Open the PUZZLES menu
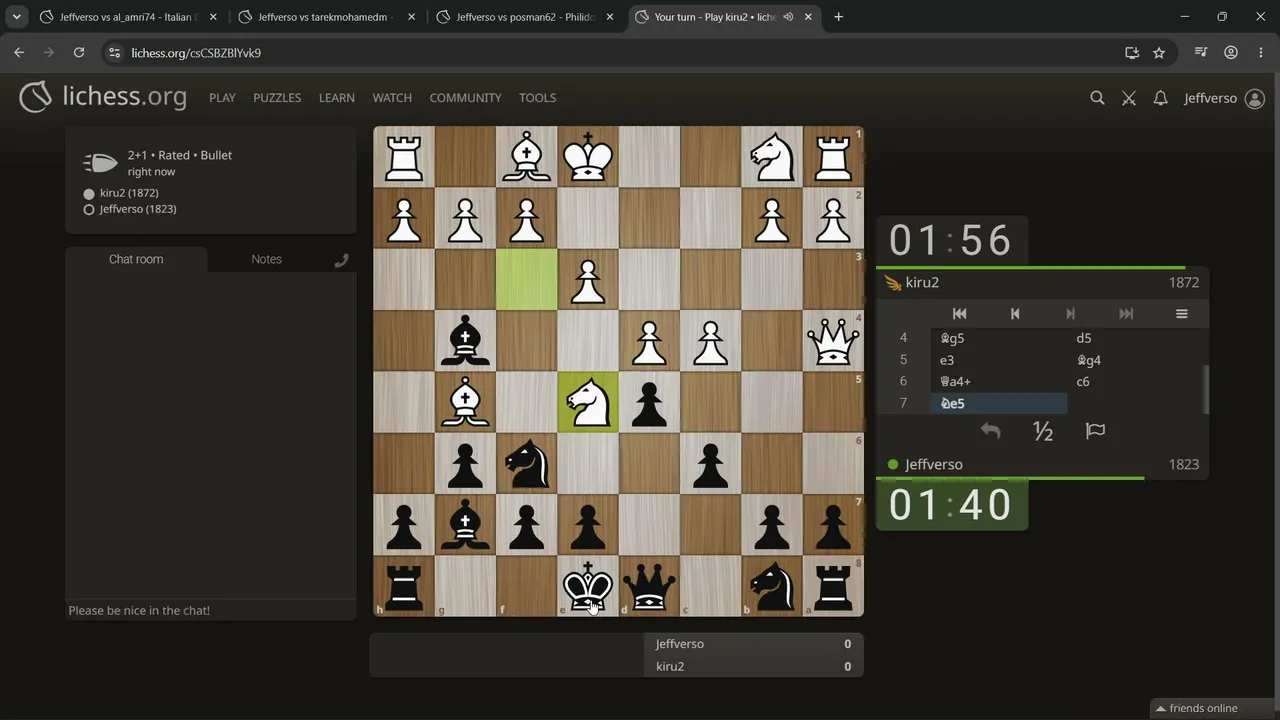This screenshot has height=720, width=1280. [x=277, y=98]
